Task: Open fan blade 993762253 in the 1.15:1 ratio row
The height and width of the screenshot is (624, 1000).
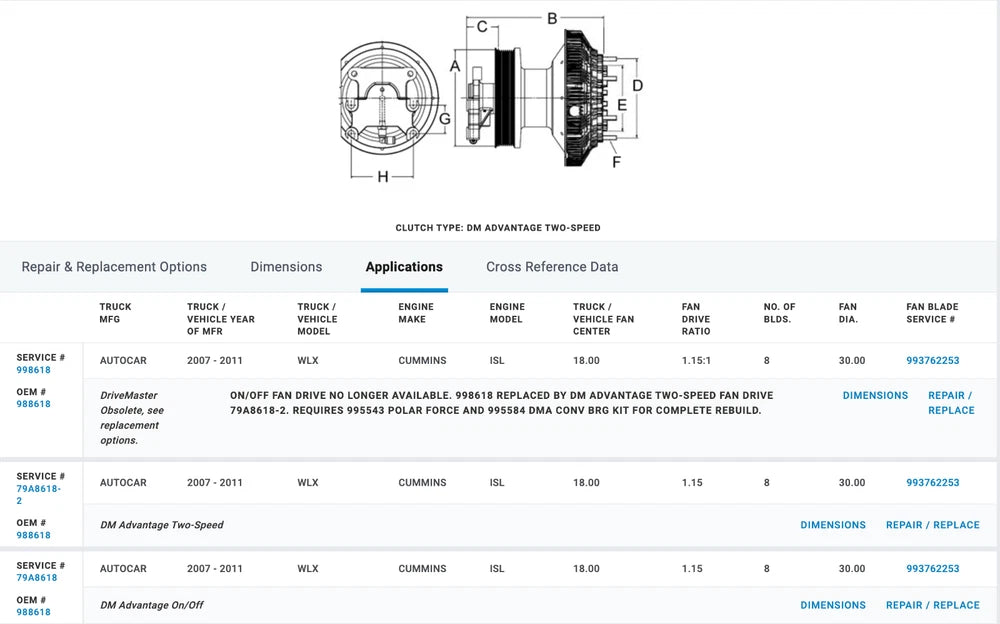Action: (x=932, y=361)
